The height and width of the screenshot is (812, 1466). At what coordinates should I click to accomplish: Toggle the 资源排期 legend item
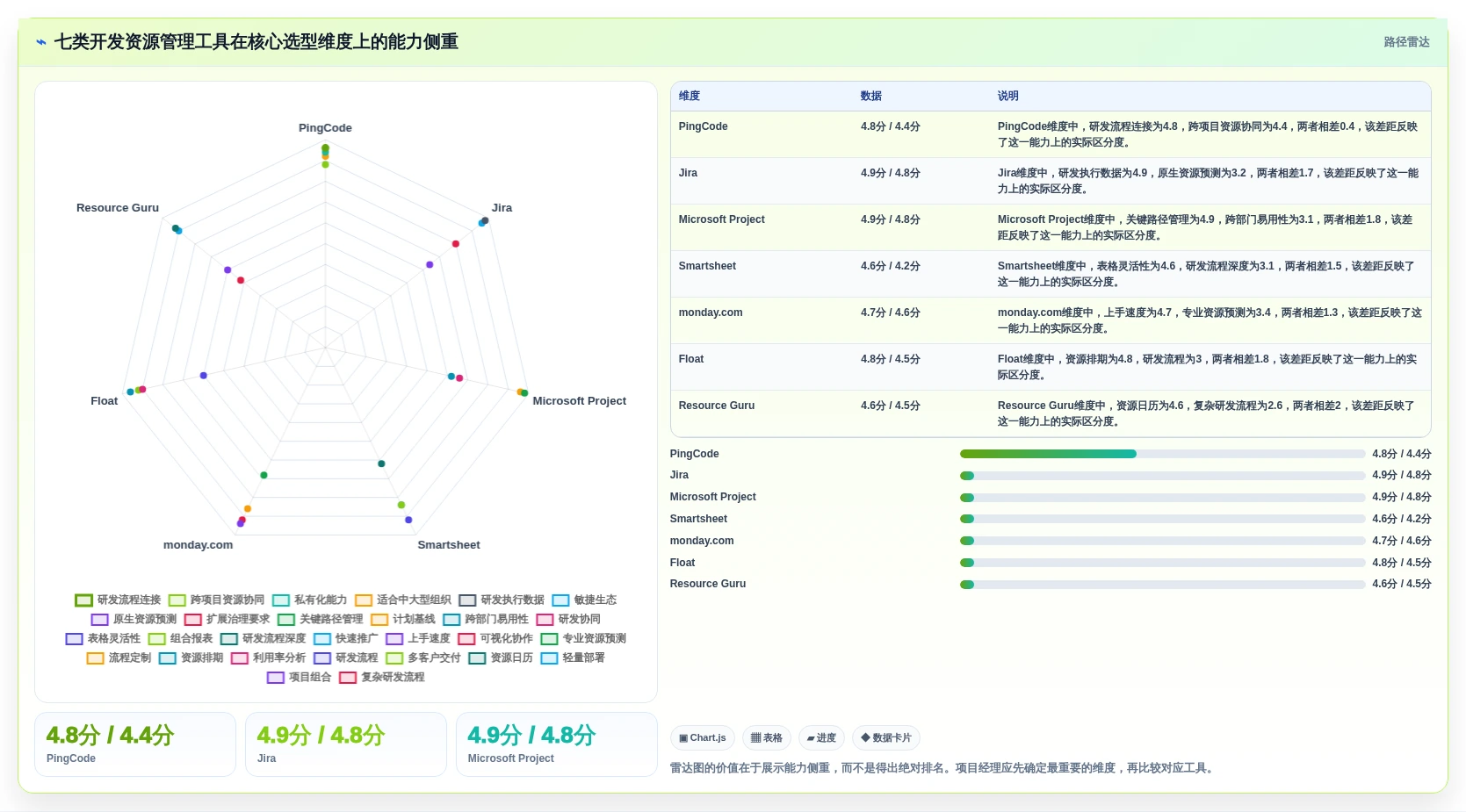[x=191, y=658]
